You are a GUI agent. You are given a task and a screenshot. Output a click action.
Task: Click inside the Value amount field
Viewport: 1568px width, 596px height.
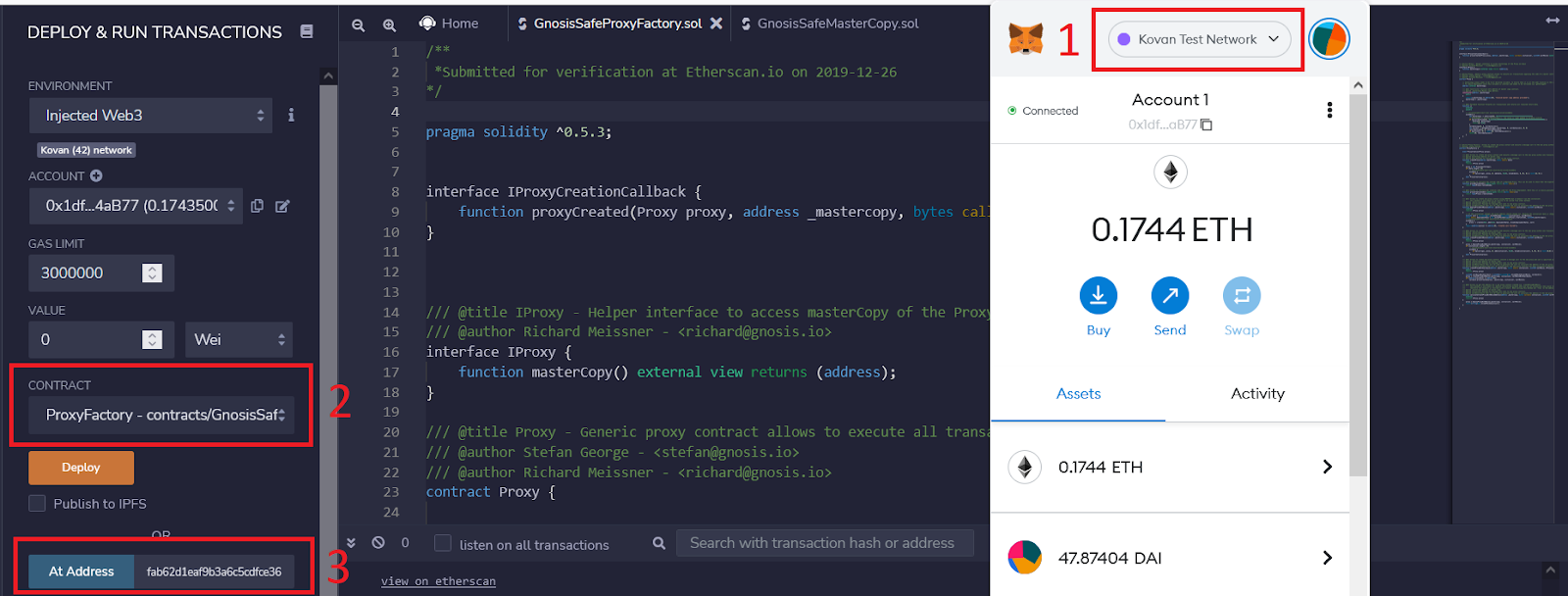coord(85,339)
